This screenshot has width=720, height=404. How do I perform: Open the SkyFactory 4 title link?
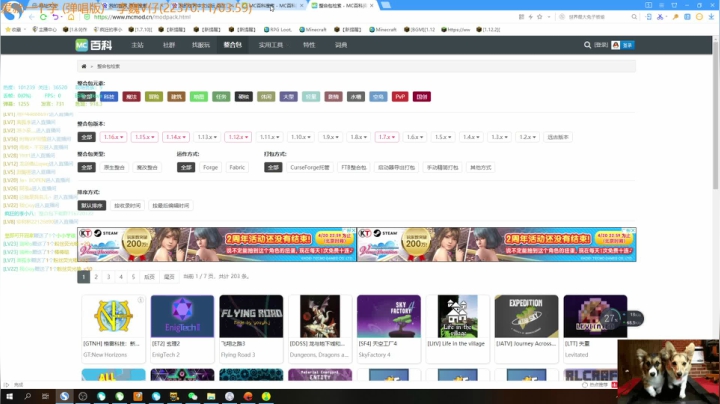click(x=375, y=355)
